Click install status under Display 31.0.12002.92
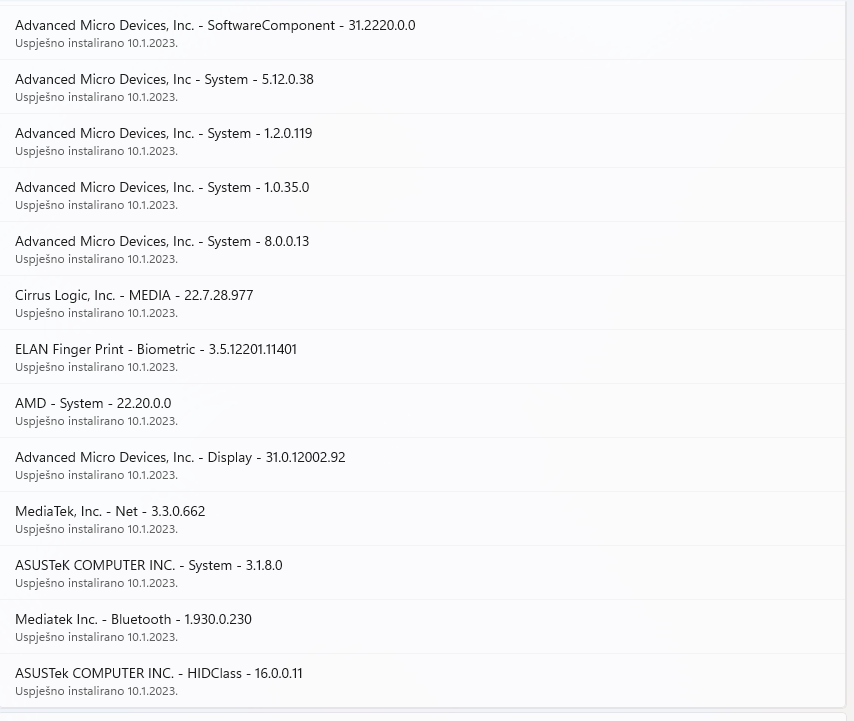854x721 pixels. pos(96,475)
